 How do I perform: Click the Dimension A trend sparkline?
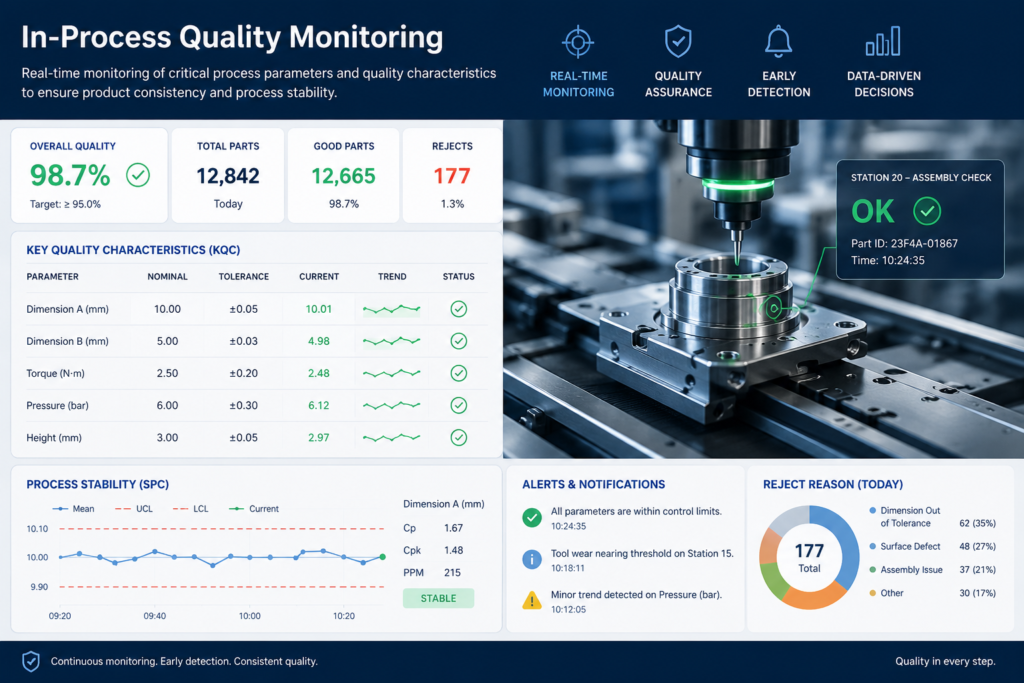391,309
